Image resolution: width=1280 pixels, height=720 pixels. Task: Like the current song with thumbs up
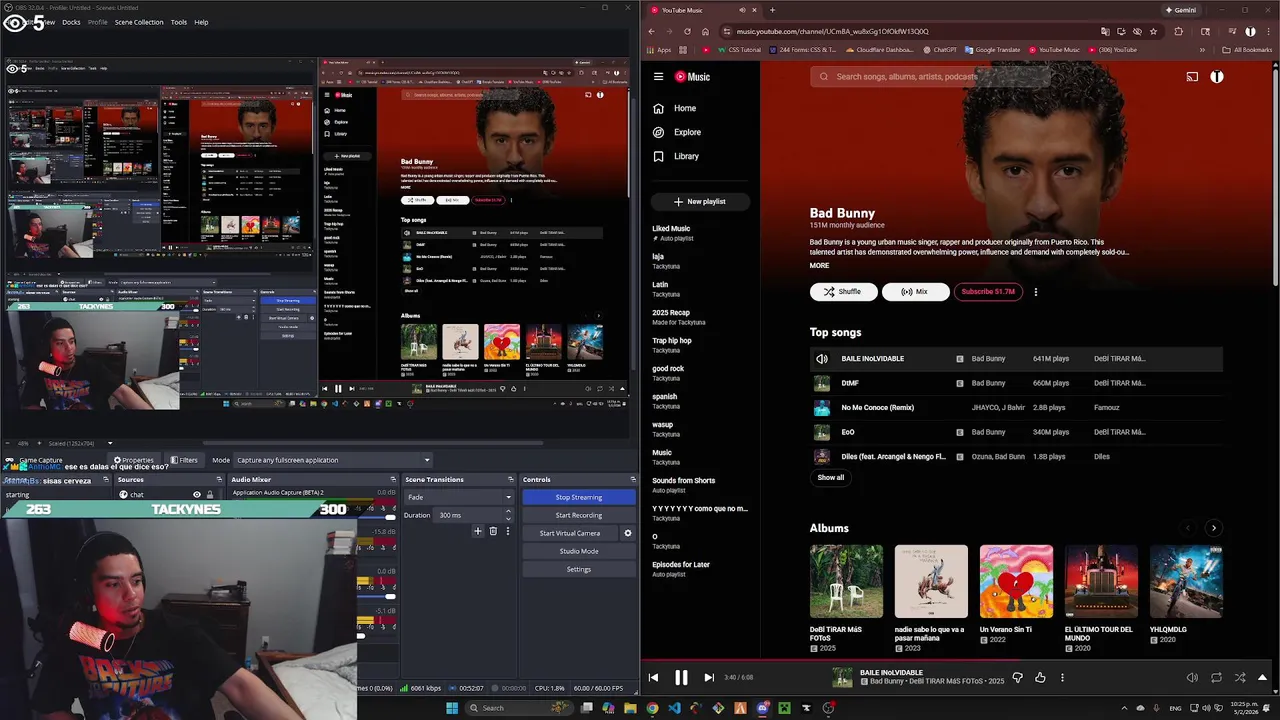pyautogui.click(x=1040, y=678)
